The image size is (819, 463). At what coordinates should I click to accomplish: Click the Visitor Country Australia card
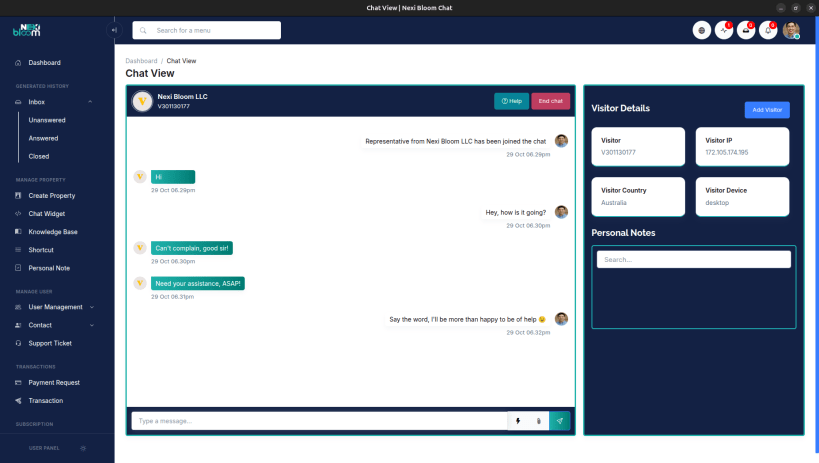(x=638, y=197)
